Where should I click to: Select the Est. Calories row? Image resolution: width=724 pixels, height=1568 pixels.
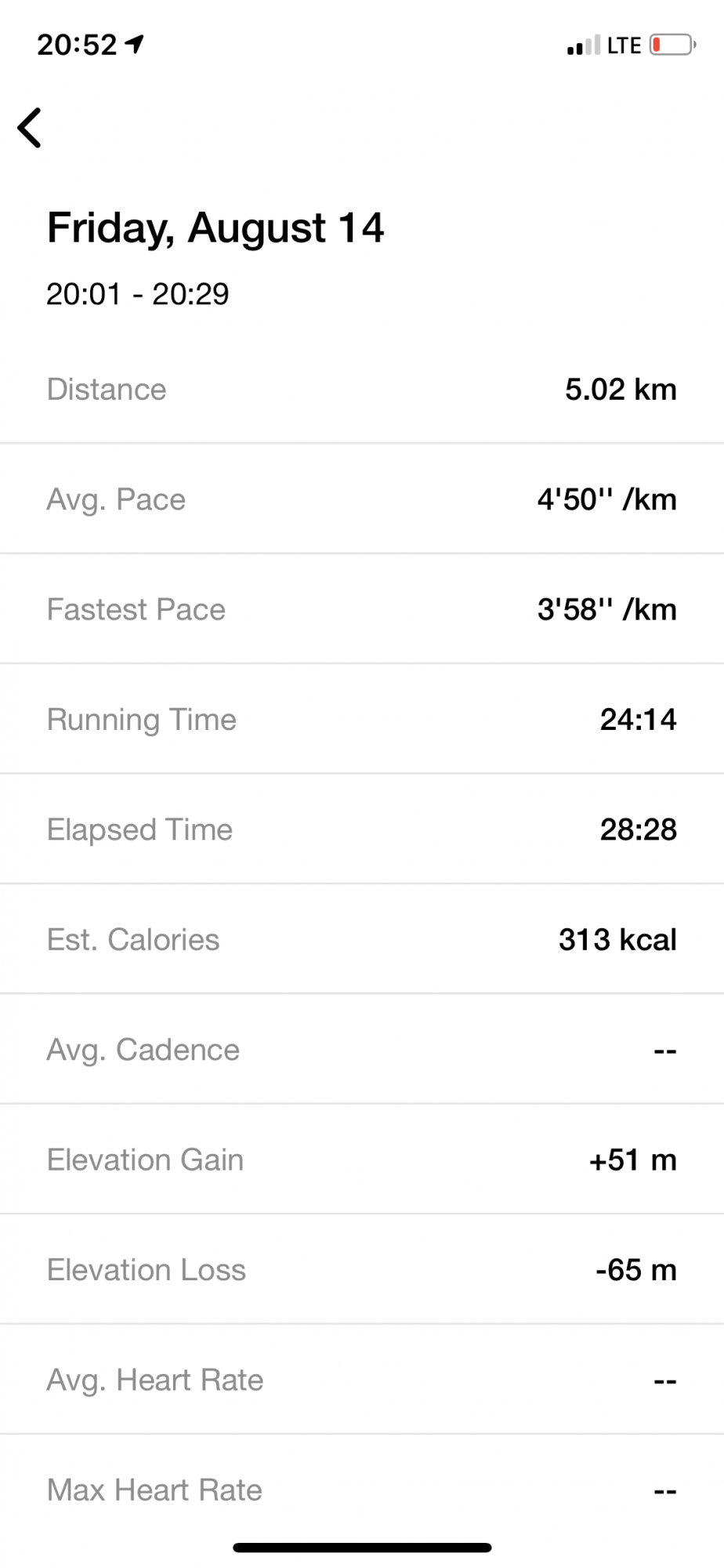tap(362, 940)
